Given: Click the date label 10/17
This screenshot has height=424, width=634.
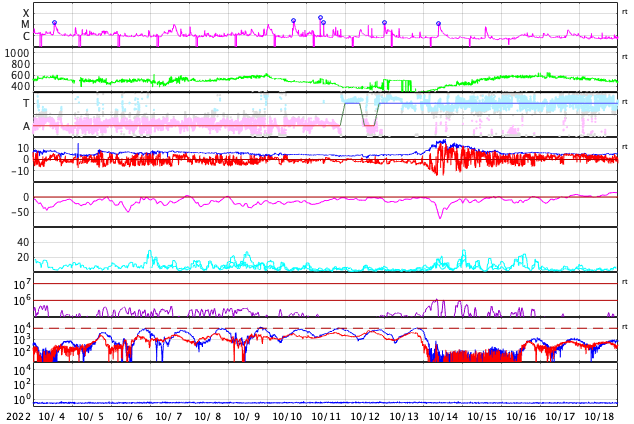Looking at the screenshot, I should 560,417.
